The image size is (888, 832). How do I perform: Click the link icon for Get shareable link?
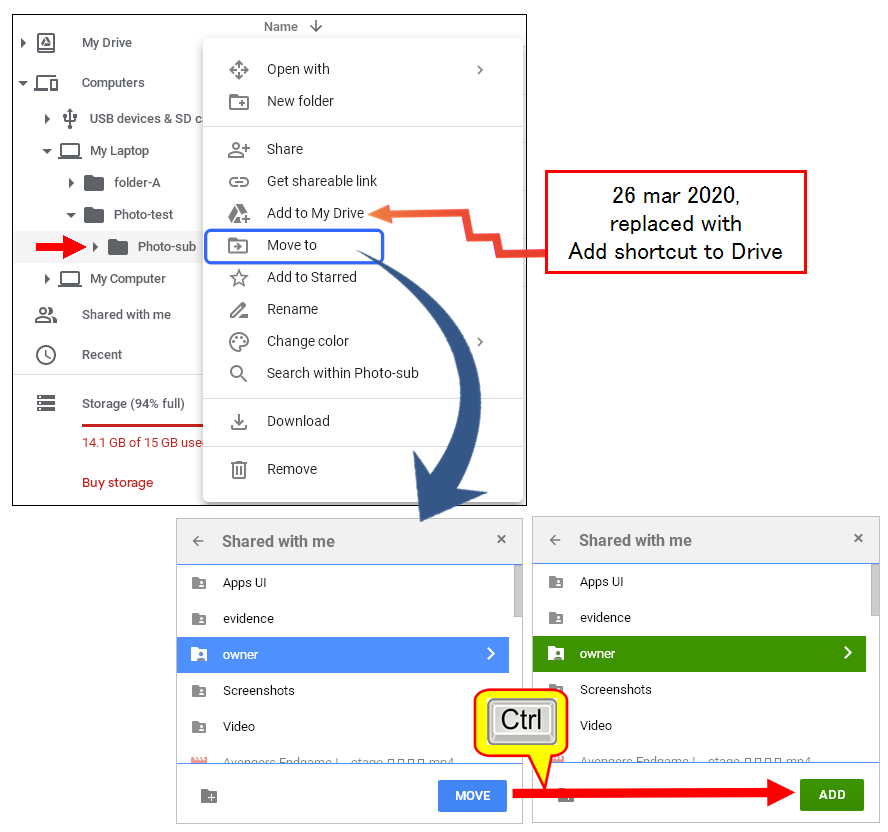(x=238, y=182)
